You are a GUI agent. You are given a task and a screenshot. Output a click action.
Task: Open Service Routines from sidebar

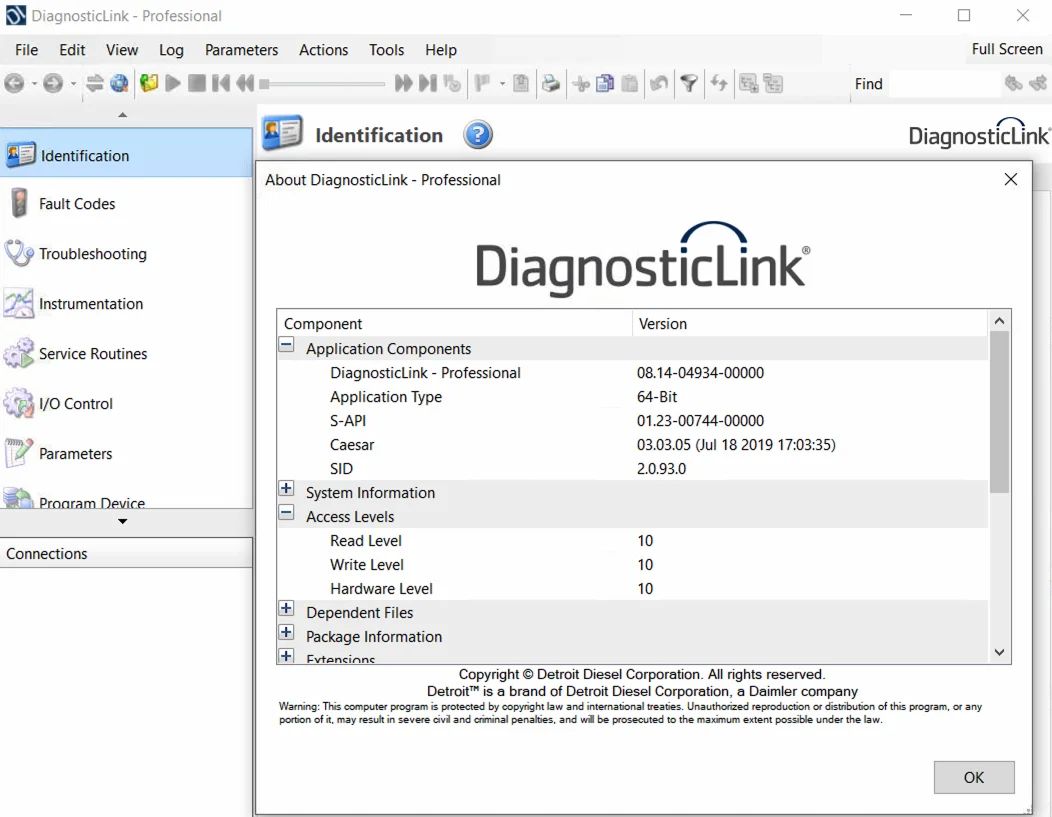[x=92, y=354]
